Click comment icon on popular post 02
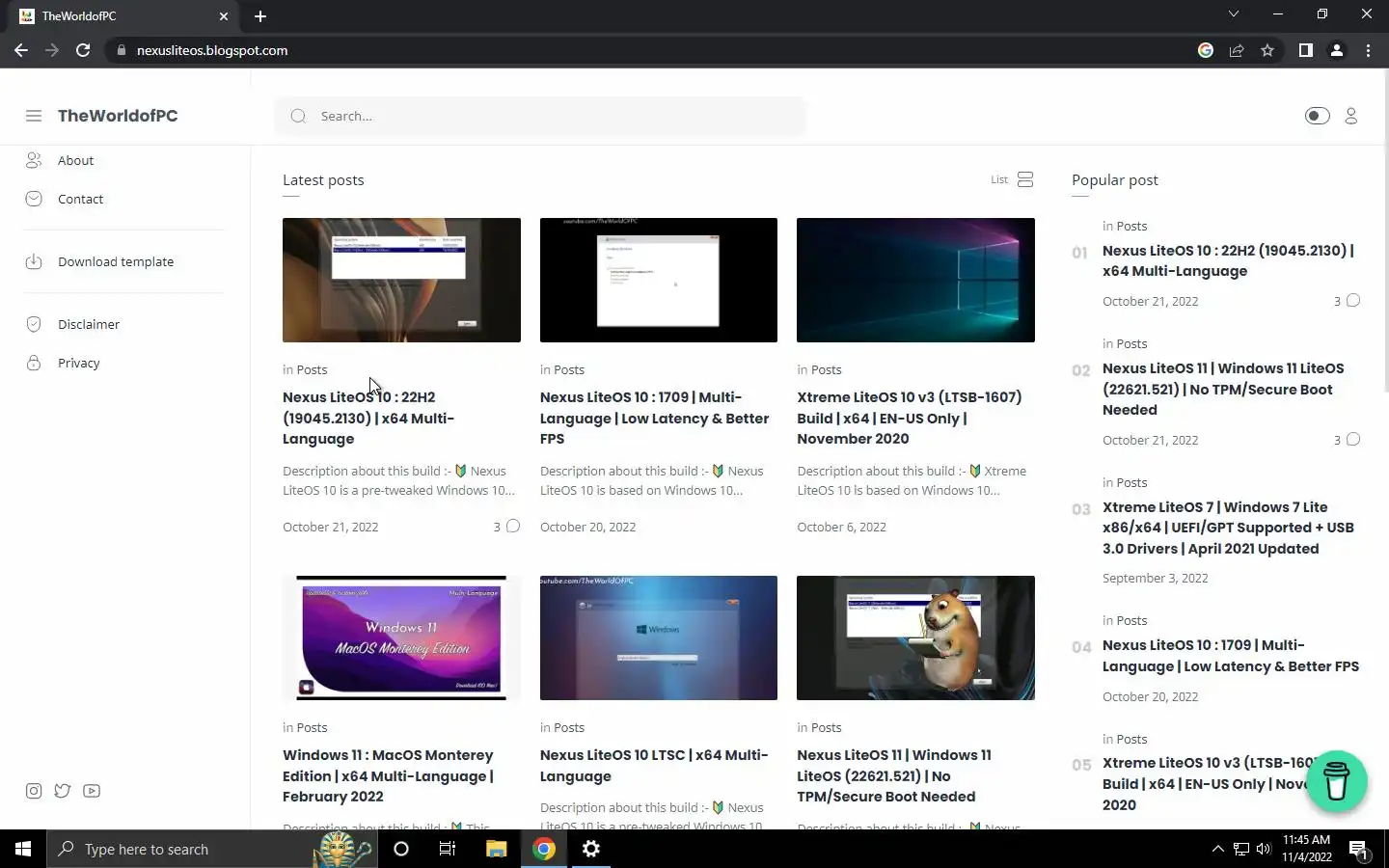 coord(1353,439)
